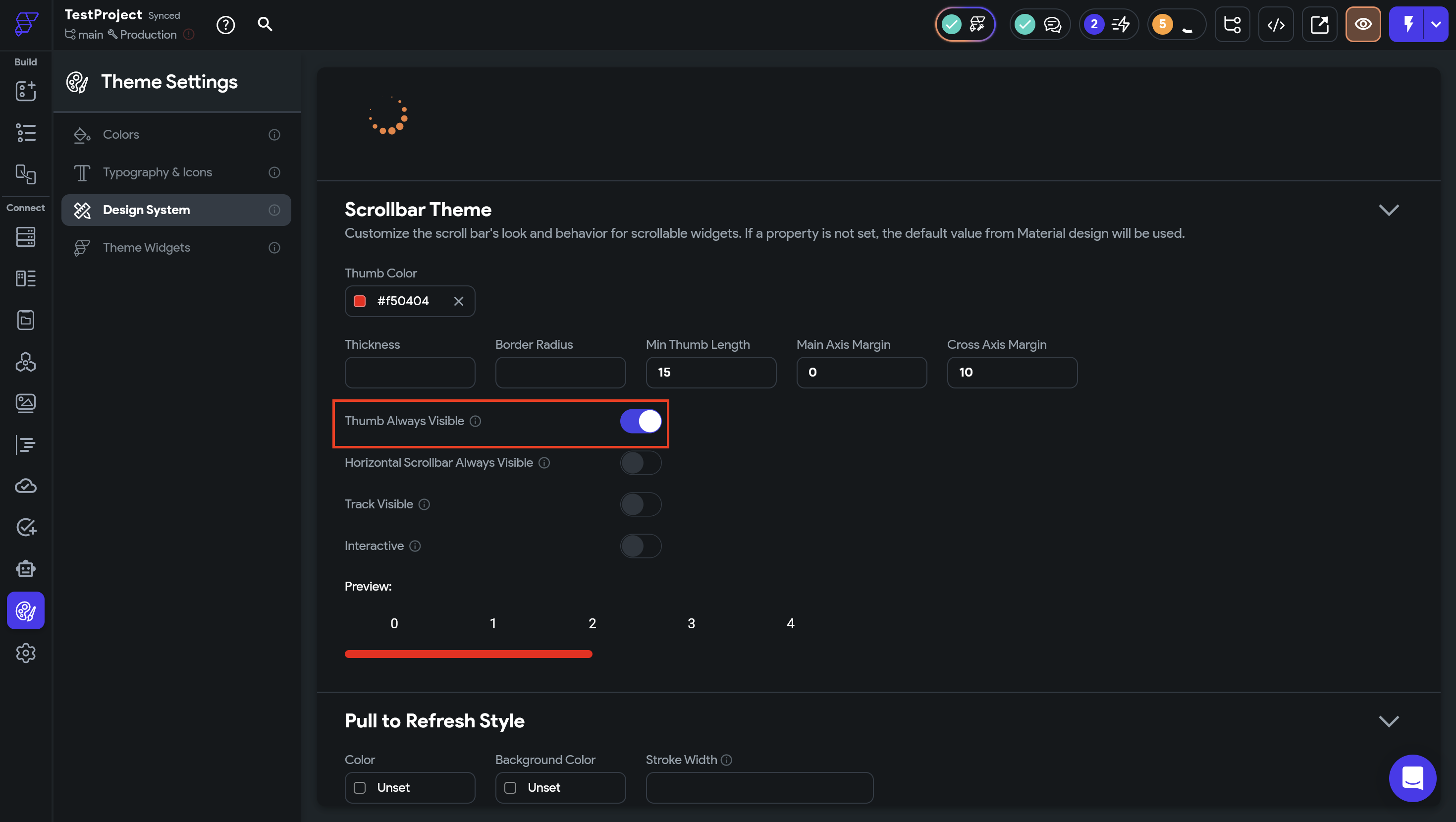The width and height of the screenshot is (1456, 822).
Task: Open developer menu code icon
Action: (x=1276, y=25)
